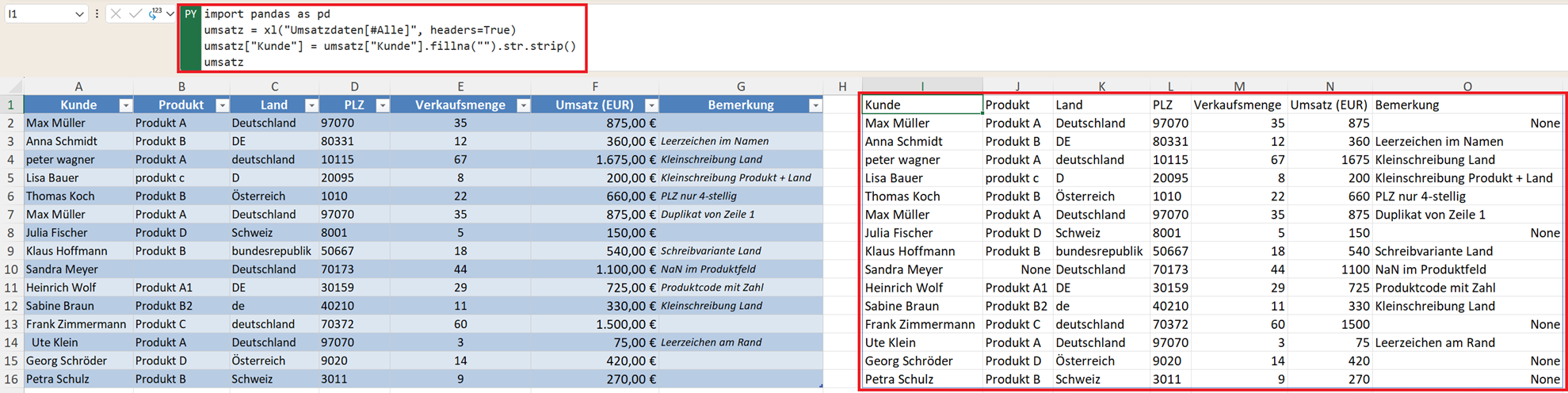Image resolution: width=1568 pixels, height=393 pixels.
Task: Open the PLZ filter dropdown
Action: [383, 105]
